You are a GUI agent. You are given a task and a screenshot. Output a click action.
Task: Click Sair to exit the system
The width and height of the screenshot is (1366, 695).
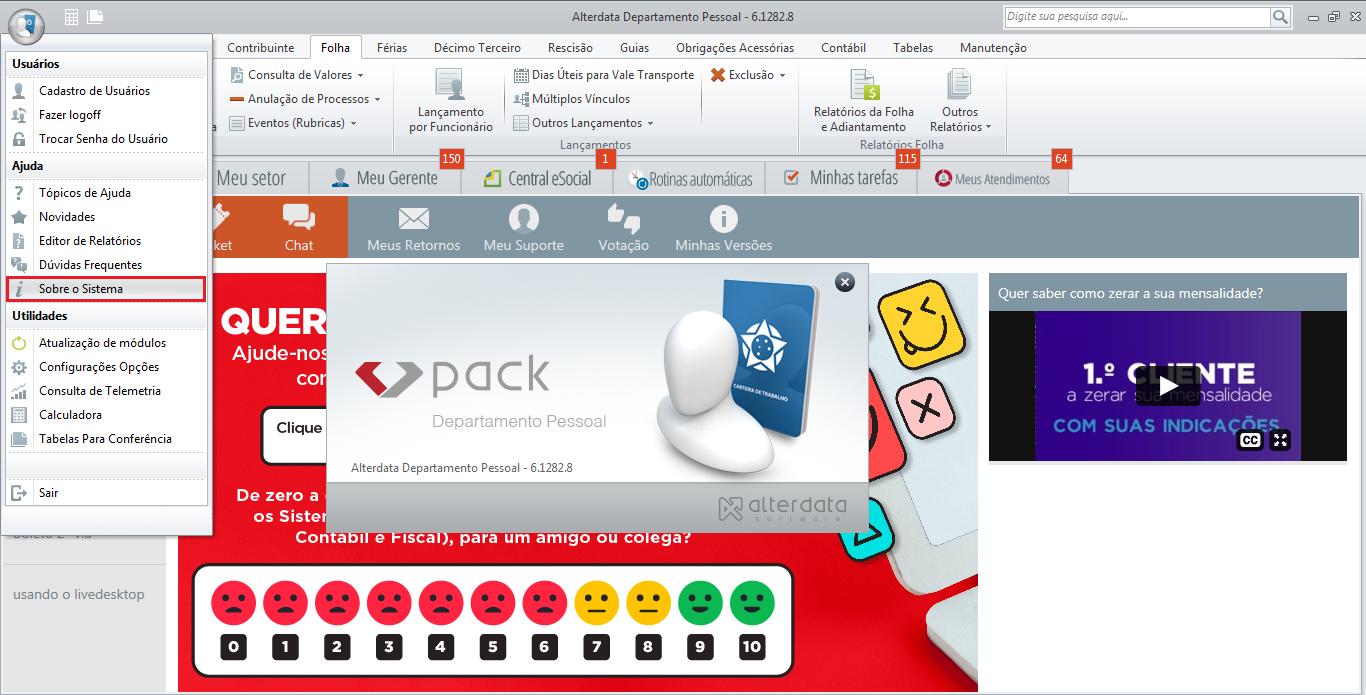[x=107, y=493]
